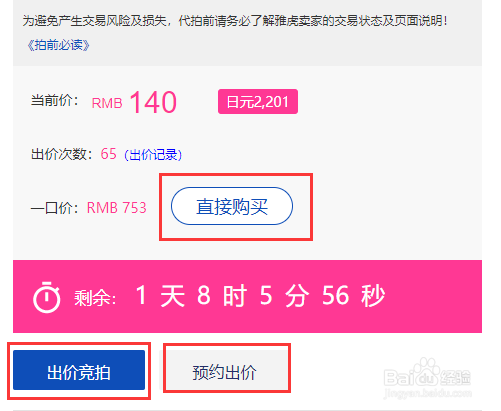This screenshot has width=501, height=411.
Task: Click the 1 天 days value in countdown
Action: (161, 295)
